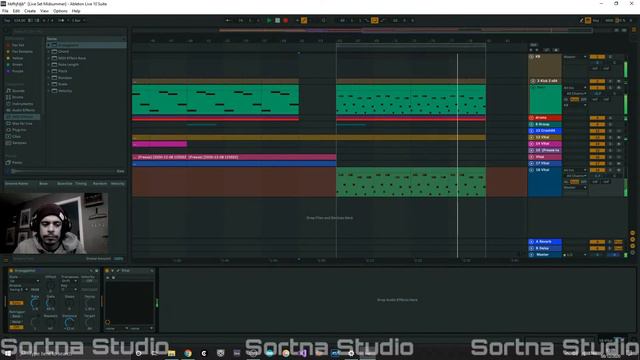Select Max for Live category in browser

coord(22,123)
